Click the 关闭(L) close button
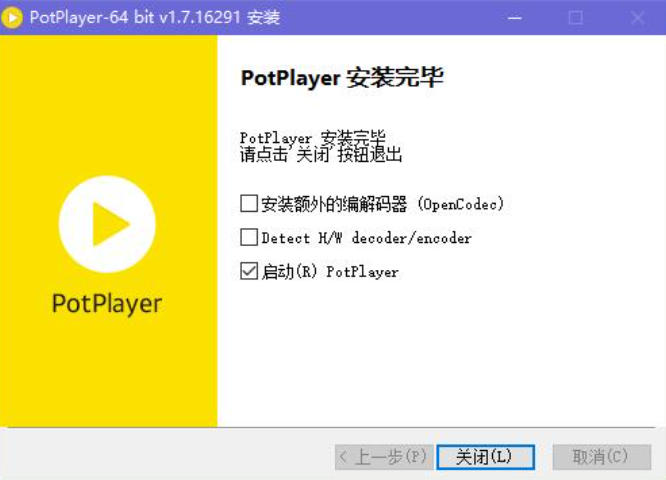Image resolution: width=666 pixels, height=480 pixels. (x=485, y=457)
